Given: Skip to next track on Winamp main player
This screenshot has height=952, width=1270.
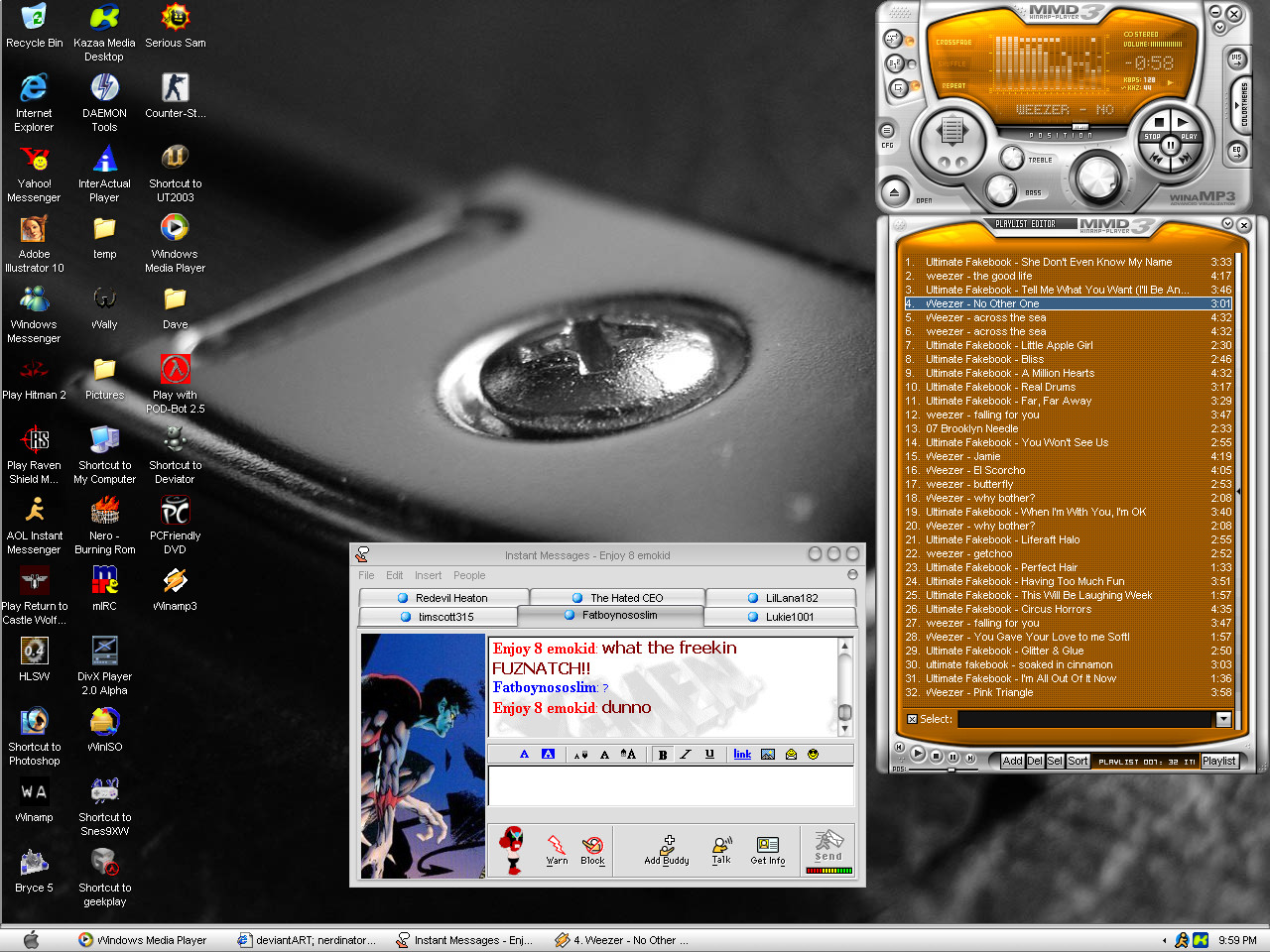Looking at the screenshot, I should coord(1185,160).
